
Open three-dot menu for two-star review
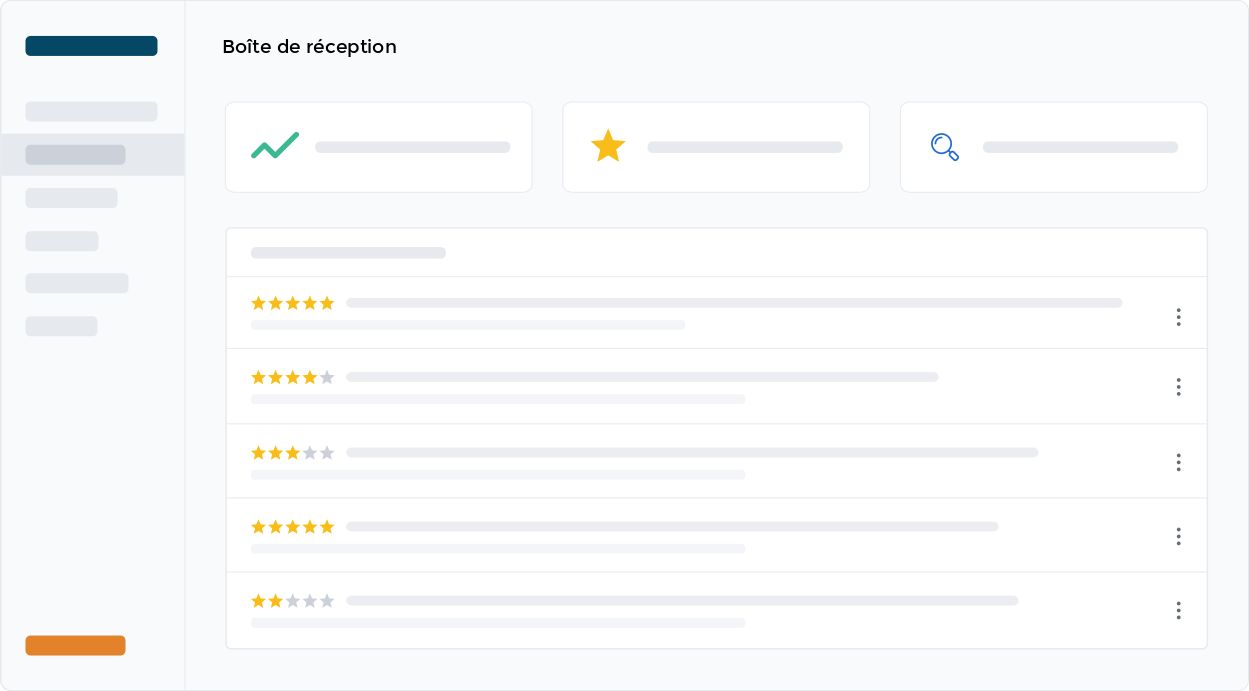click(1178, 610)
